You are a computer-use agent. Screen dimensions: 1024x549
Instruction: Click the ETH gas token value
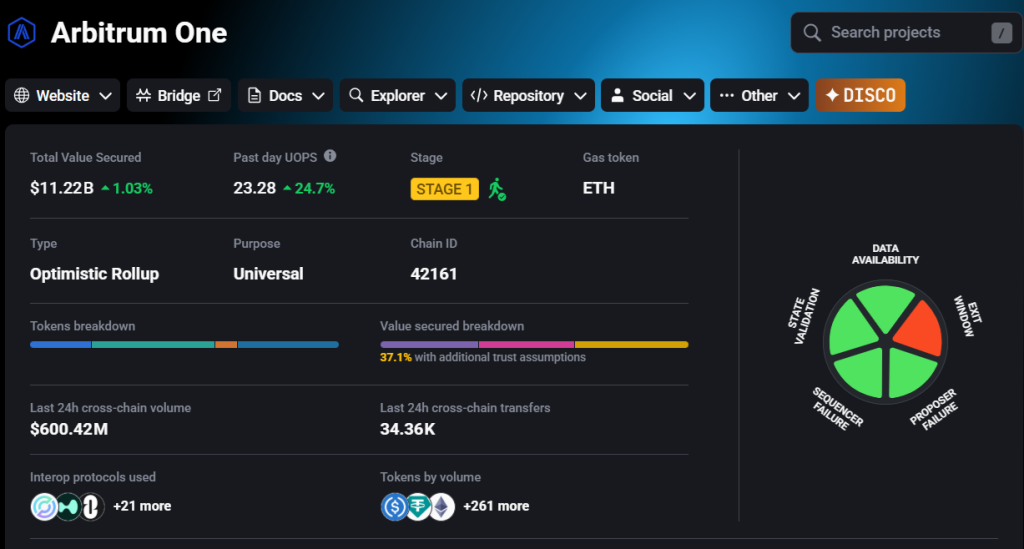coord(598,188)
